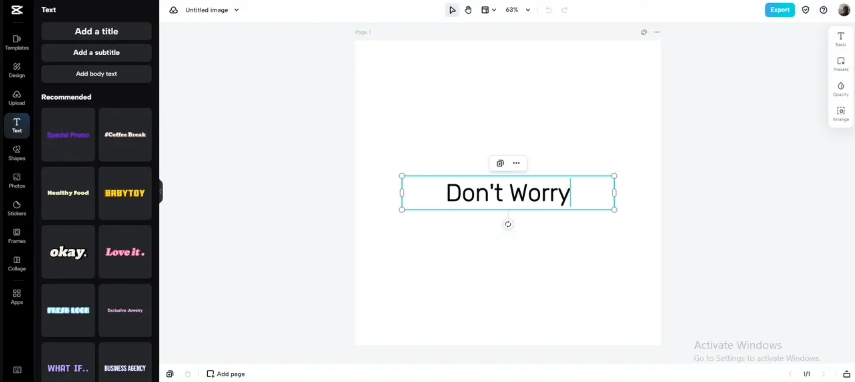Choose the okay. text preset
The width and height of the screenshot is (855, 382).
click(68, 252)
